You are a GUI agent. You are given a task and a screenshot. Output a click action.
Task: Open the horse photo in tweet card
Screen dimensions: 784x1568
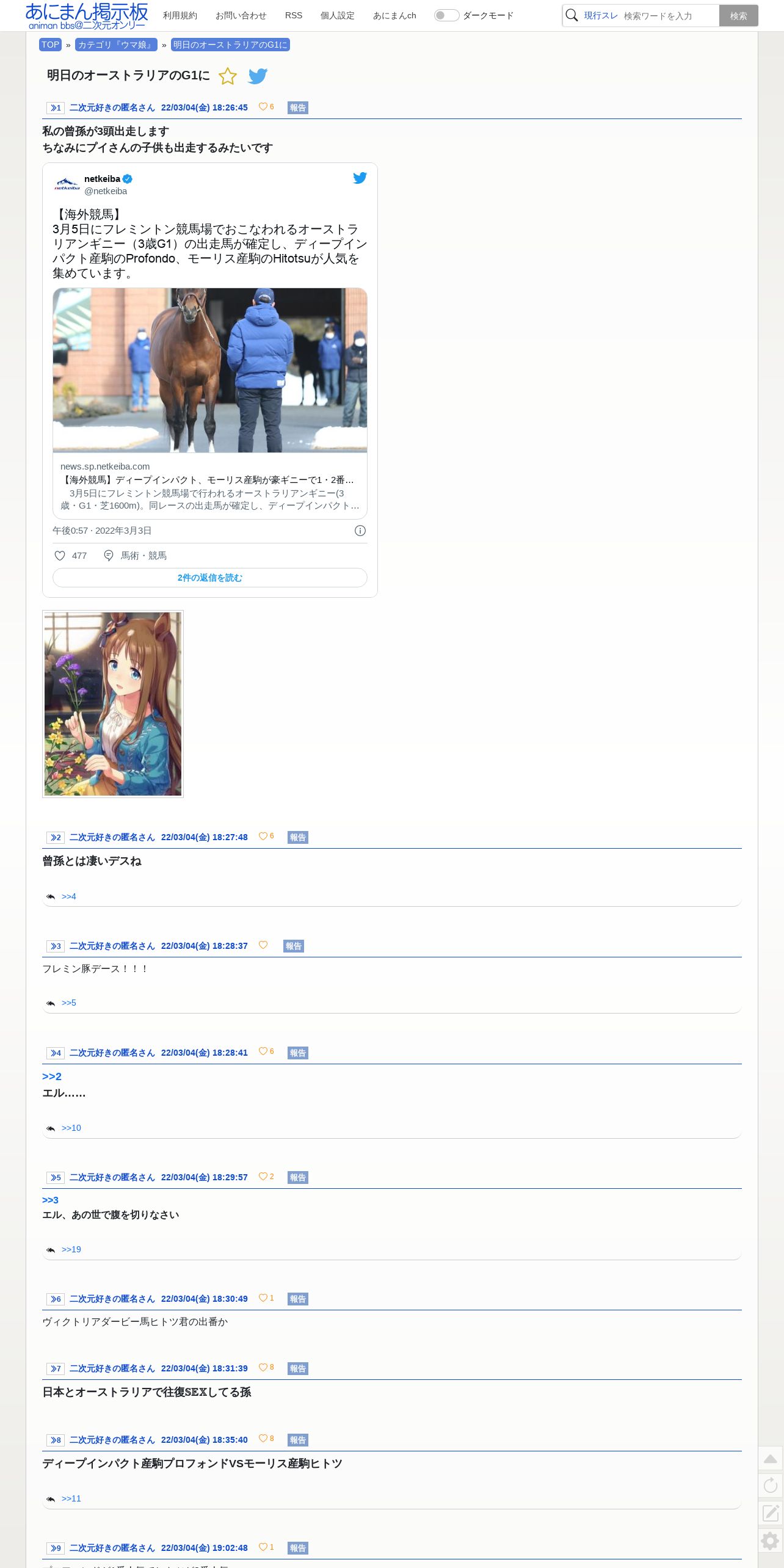[210, 370]
